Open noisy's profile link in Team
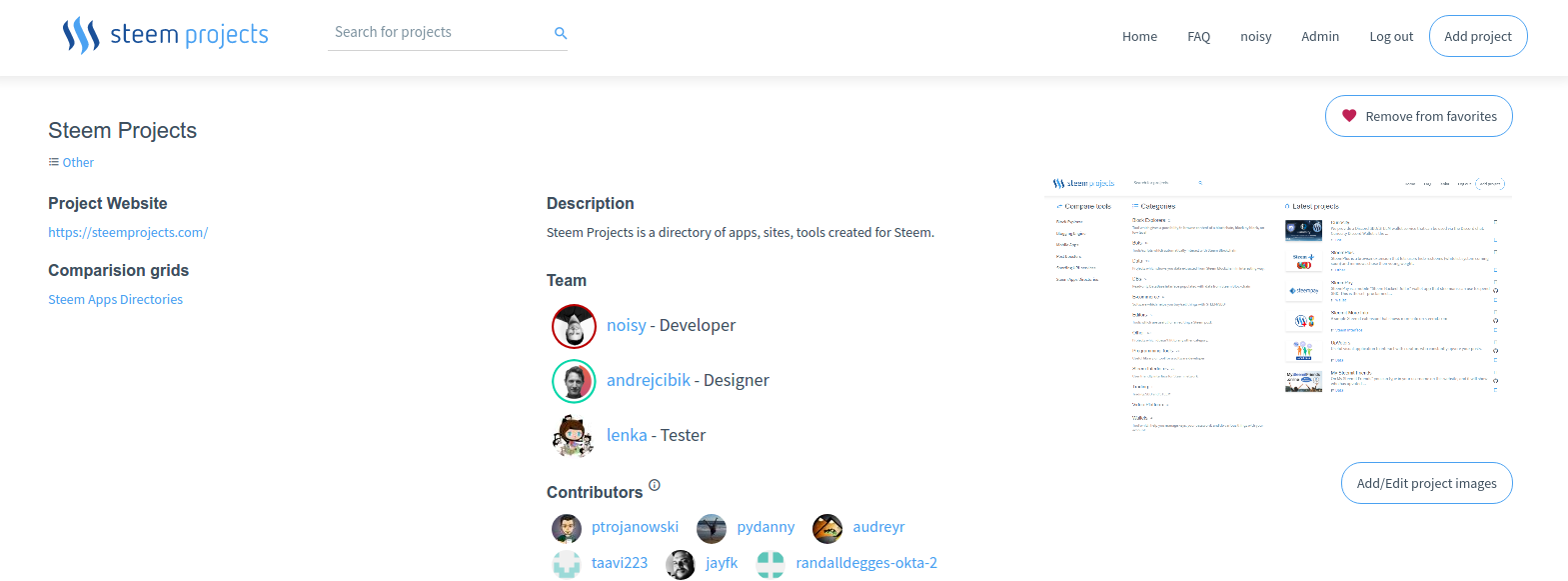1568x581 pixels. (627, 325)
